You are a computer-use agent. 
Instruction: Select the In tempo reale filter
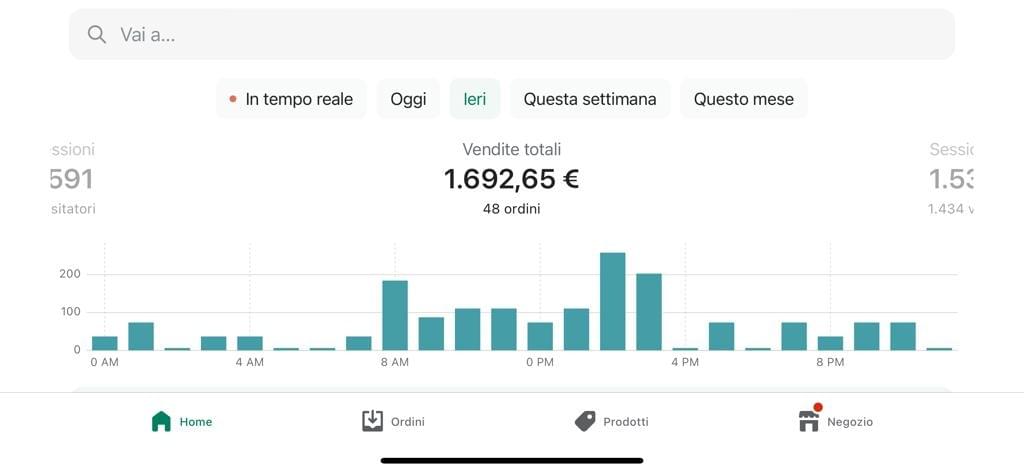click(291, 99)
